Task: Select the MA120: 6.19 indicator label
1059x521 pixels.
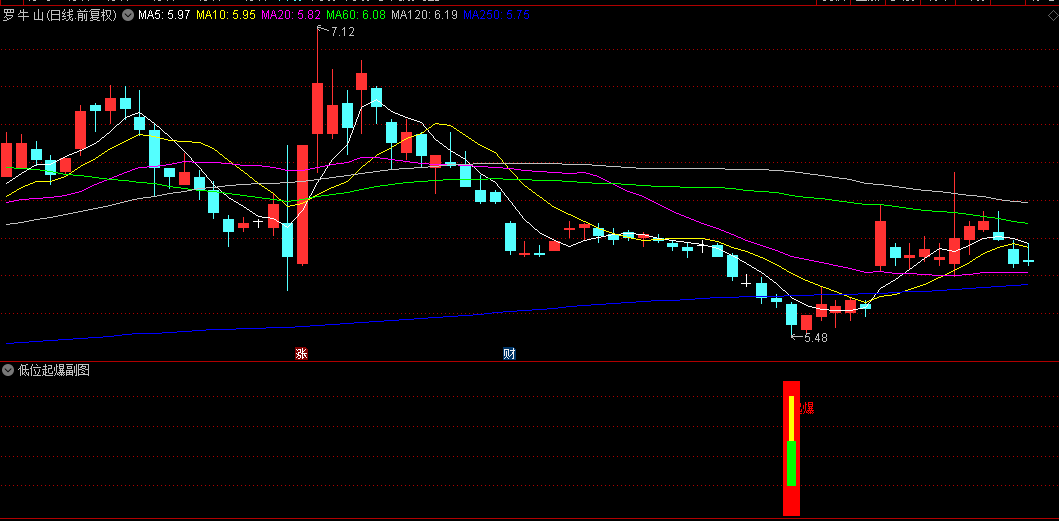Action: [x=423, y=15]
